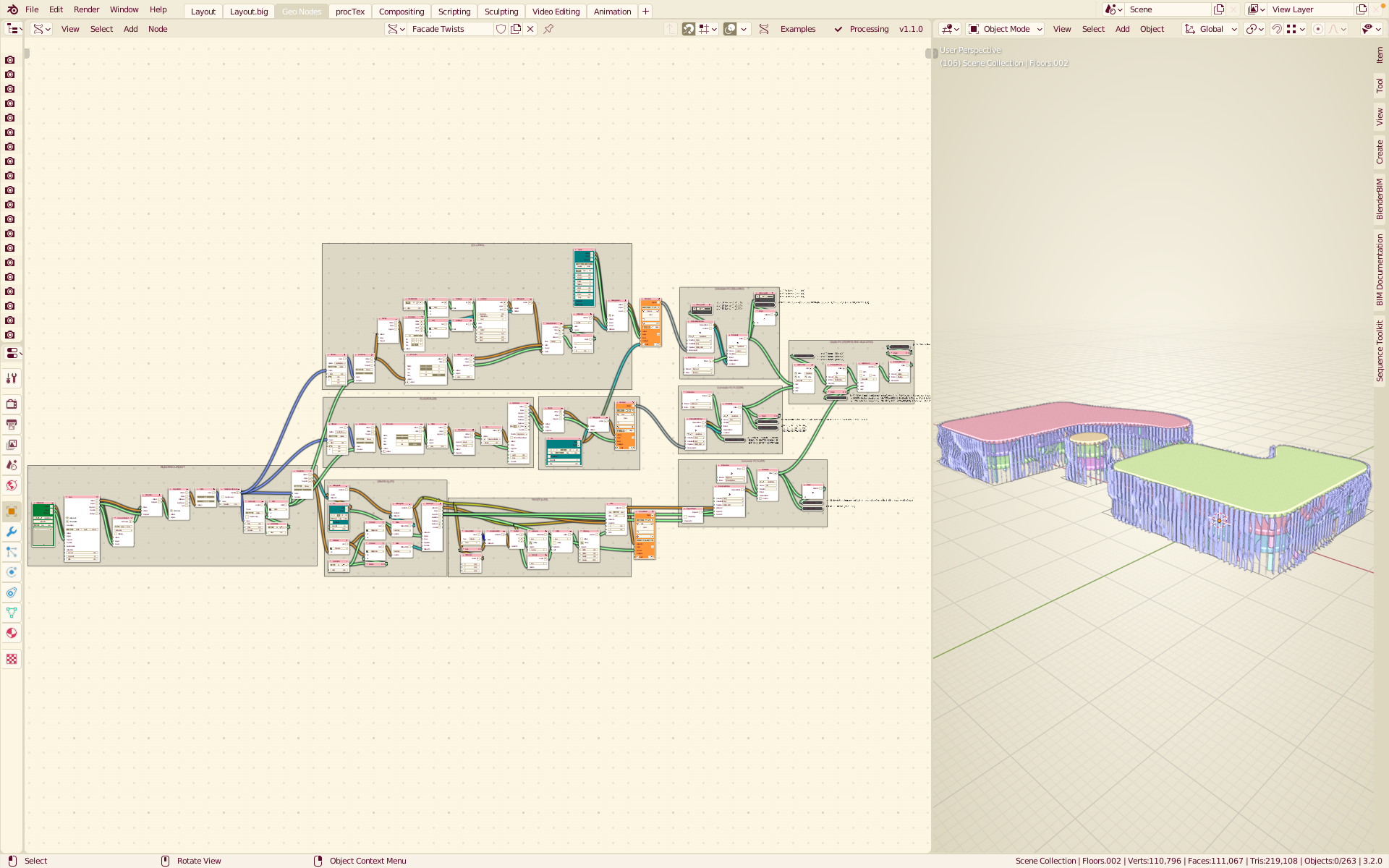The width and height of the screenshot is (1389, 868).
Task: Switch to the Scripting workspace tab
Action: (454, 12)
